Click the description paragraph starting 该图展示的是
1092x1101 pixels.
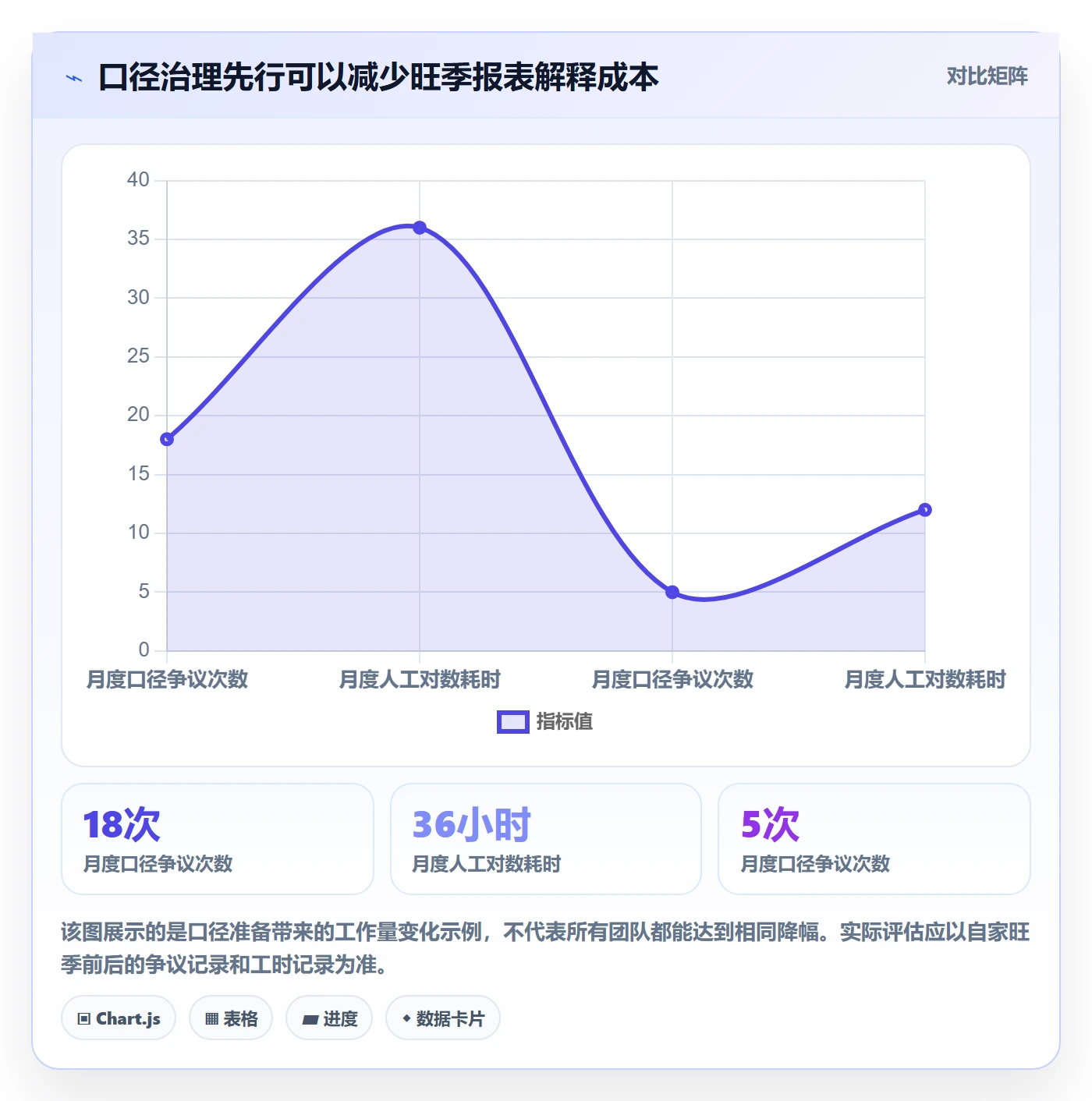pyautogui.click(x=545, y=948)
